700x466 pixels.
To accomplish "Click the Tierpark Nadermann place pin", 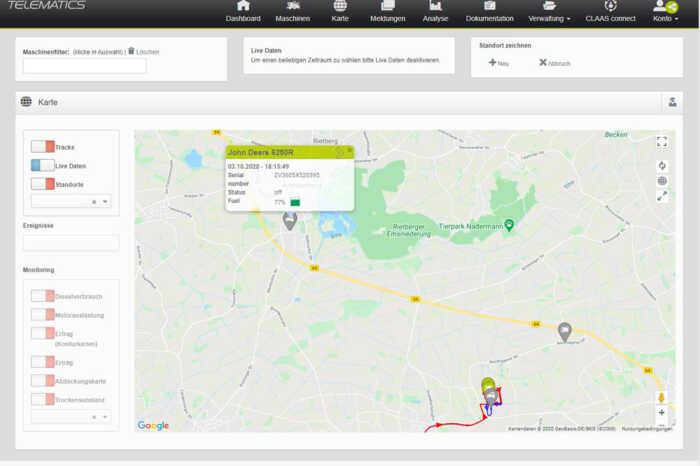I will pyautogui.click(x=508, y=225).
